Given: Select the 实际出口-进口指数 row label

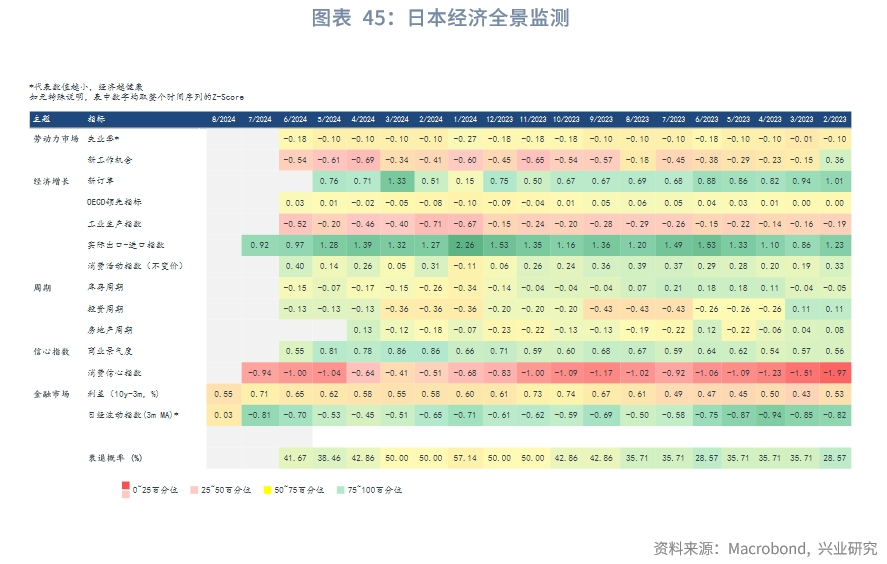Looking at the screenshot, I should (x=124, y=244).
